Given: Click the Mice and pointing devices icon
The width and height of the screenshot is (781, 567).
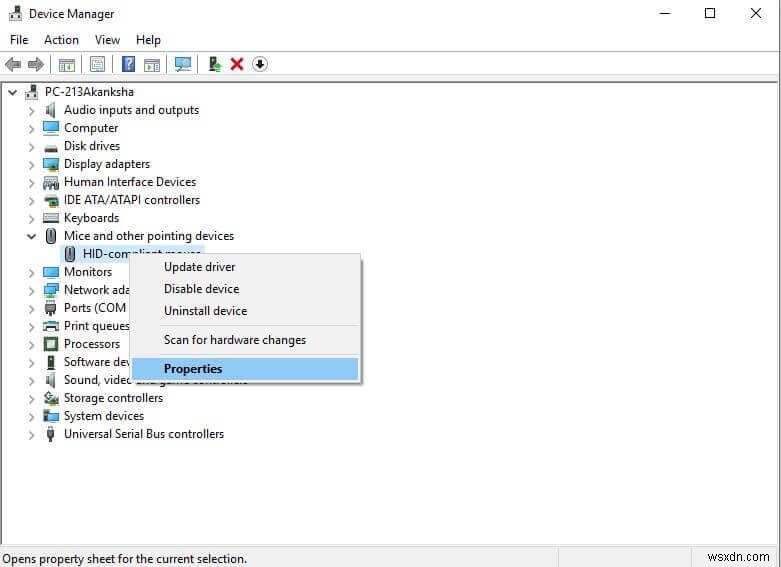Looking at the screenshot, I should (51, 236).
